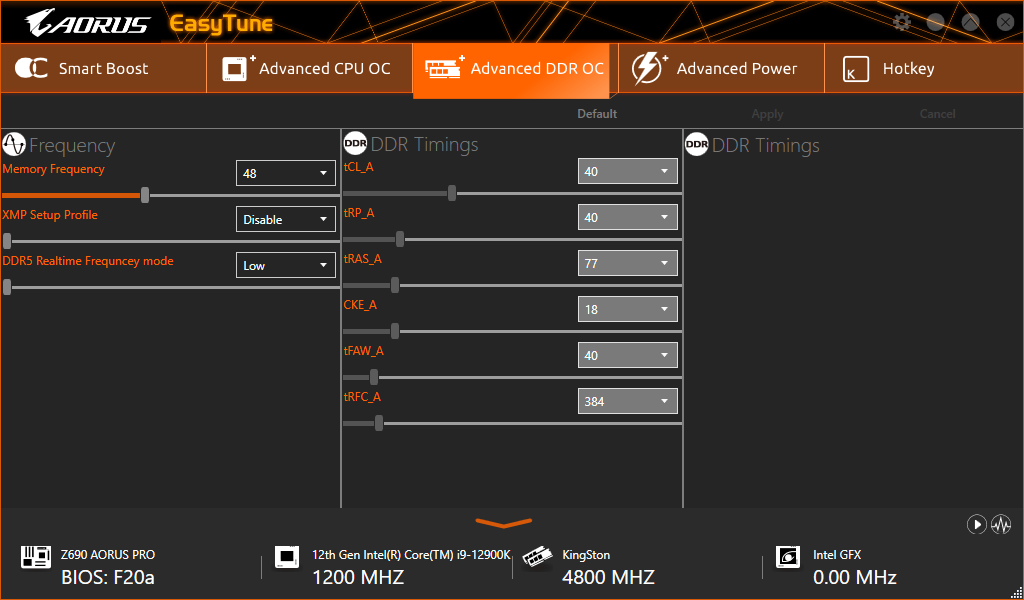Click the tCL_A slider handle
The image size is (1024, 600).
coord(452,193)
